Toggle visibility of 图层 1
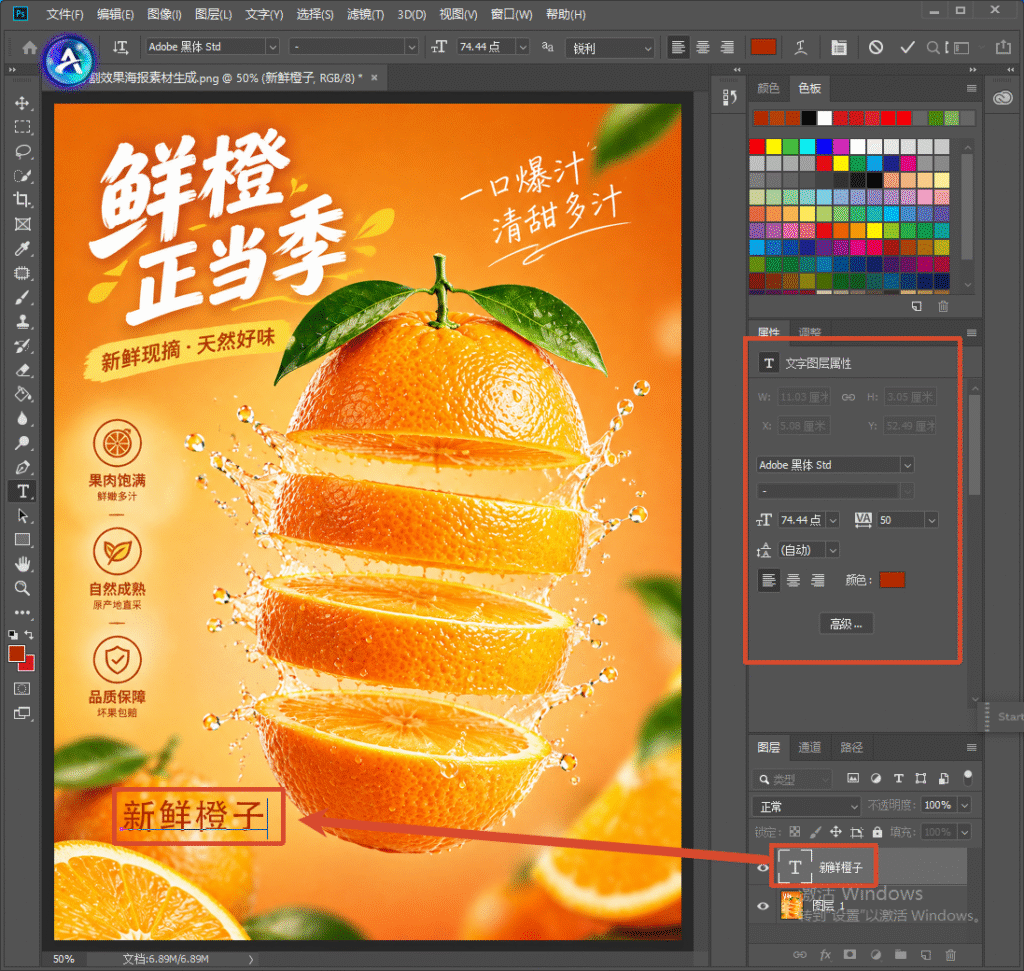 point(762,906)
